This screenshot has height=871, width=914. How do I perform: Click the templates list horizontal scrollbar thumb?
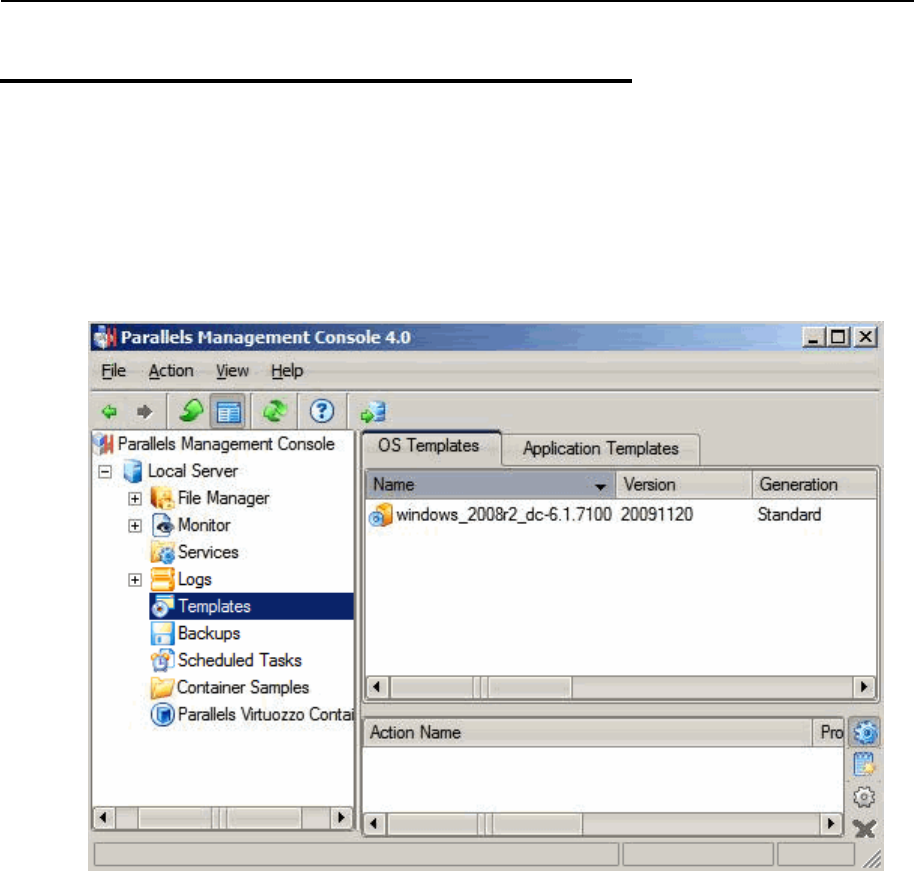[x=480, y=687]
